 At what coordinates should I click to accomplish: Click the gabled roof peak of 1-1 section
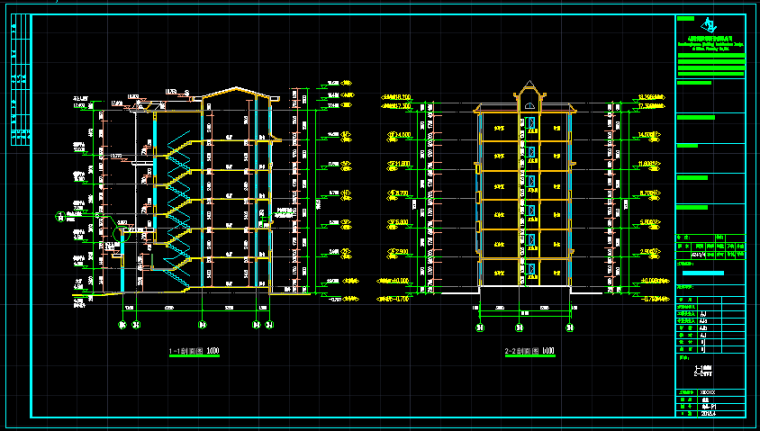coord(236,89)
